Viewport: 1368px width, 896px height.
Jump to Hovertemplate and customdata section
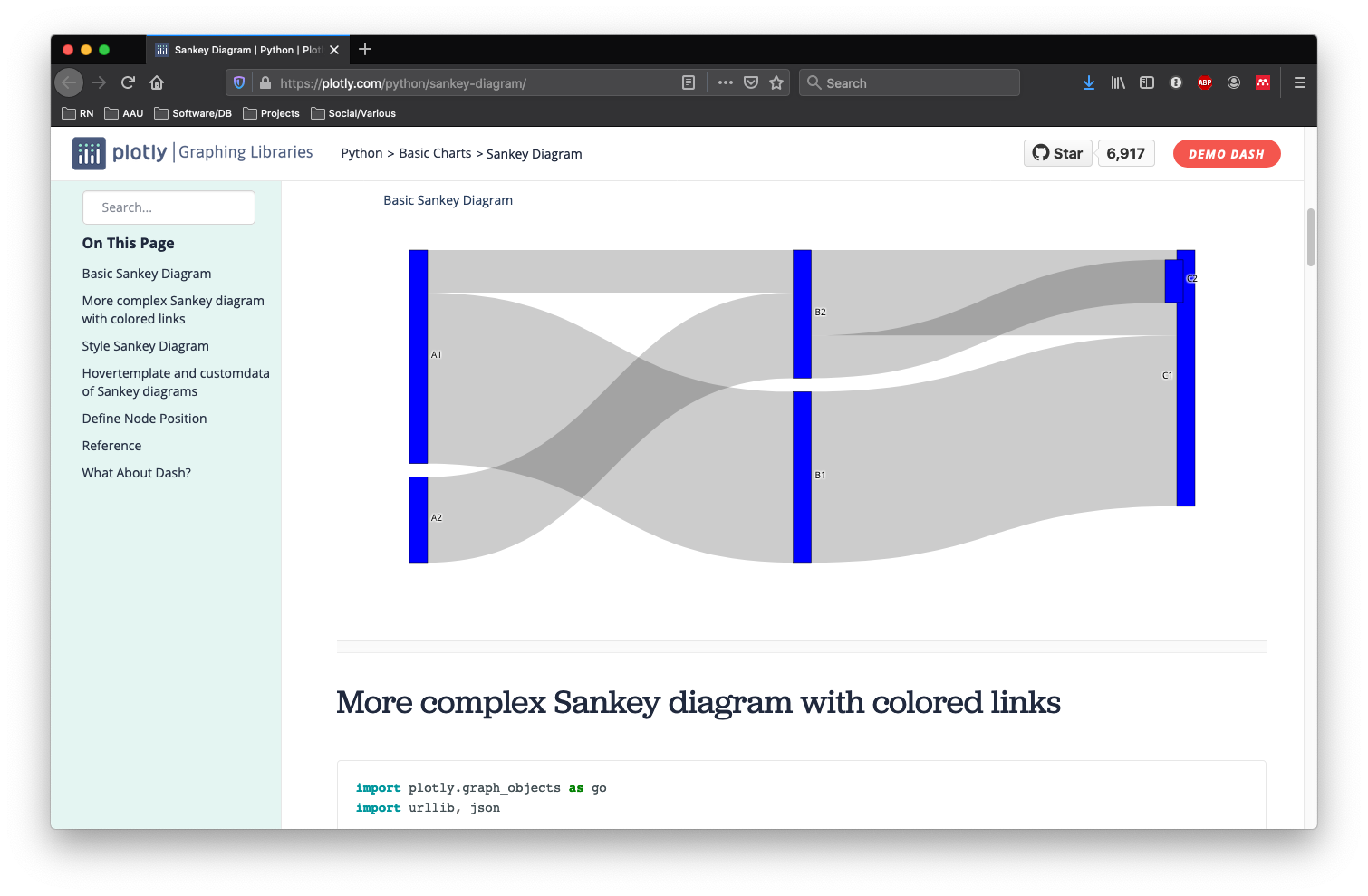point(176,382)
